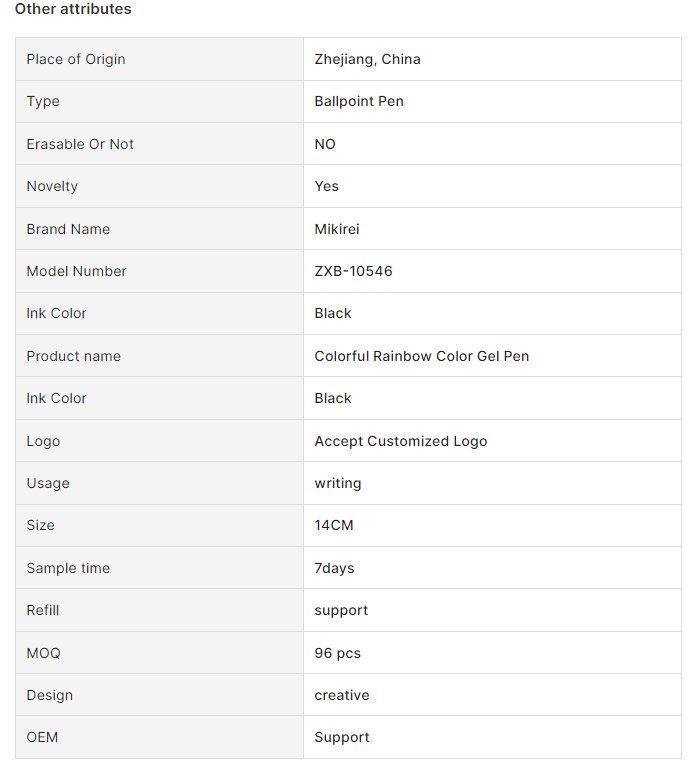This screenshot has width=696, height=772.
Task: Click the 'Novelty' attribute label
Action: point(52,186)
